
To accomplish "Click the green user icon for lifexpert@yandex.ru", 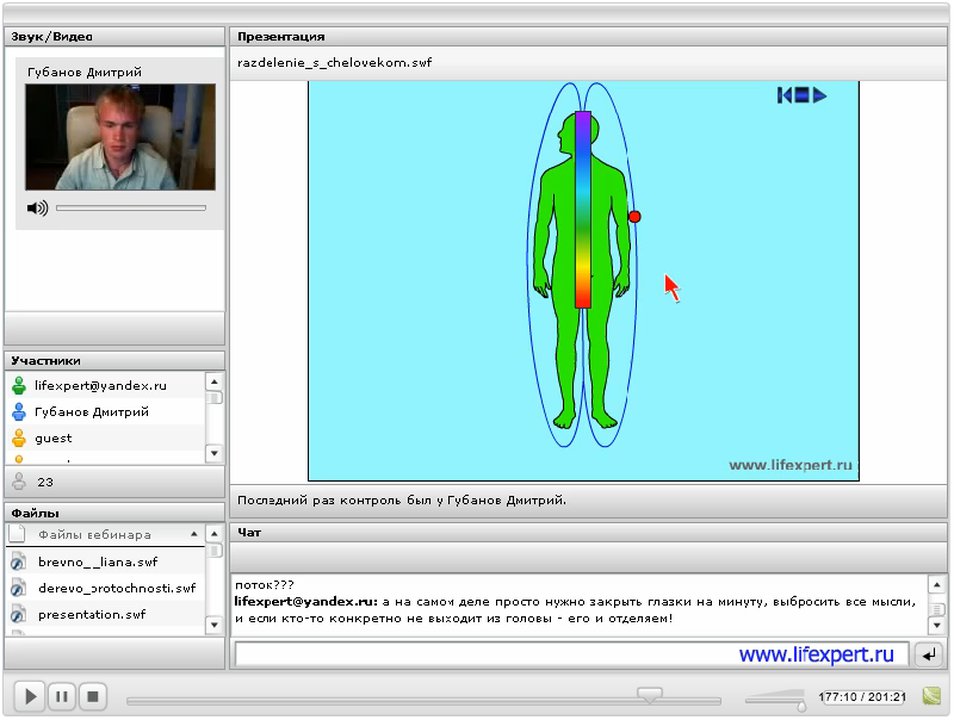I will tap(19, 385).
